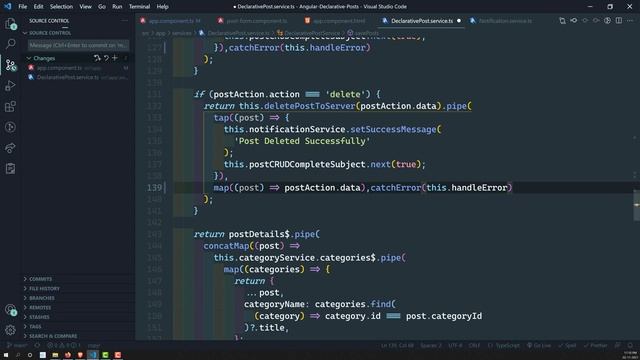Click Go Live in the status bar

click(539, 345)
